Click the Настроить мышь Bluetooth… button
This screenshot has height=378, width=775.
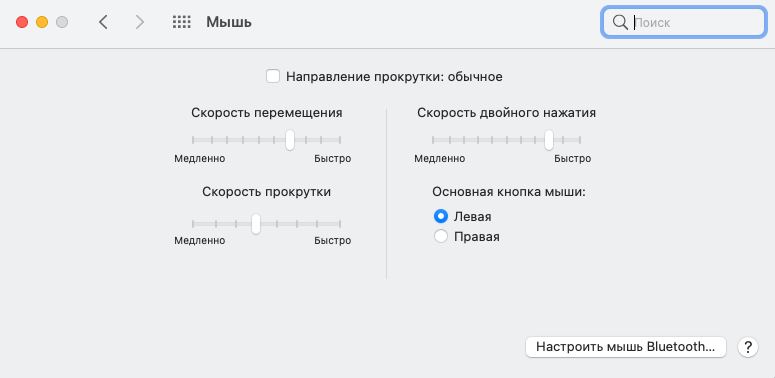(625, 347)
